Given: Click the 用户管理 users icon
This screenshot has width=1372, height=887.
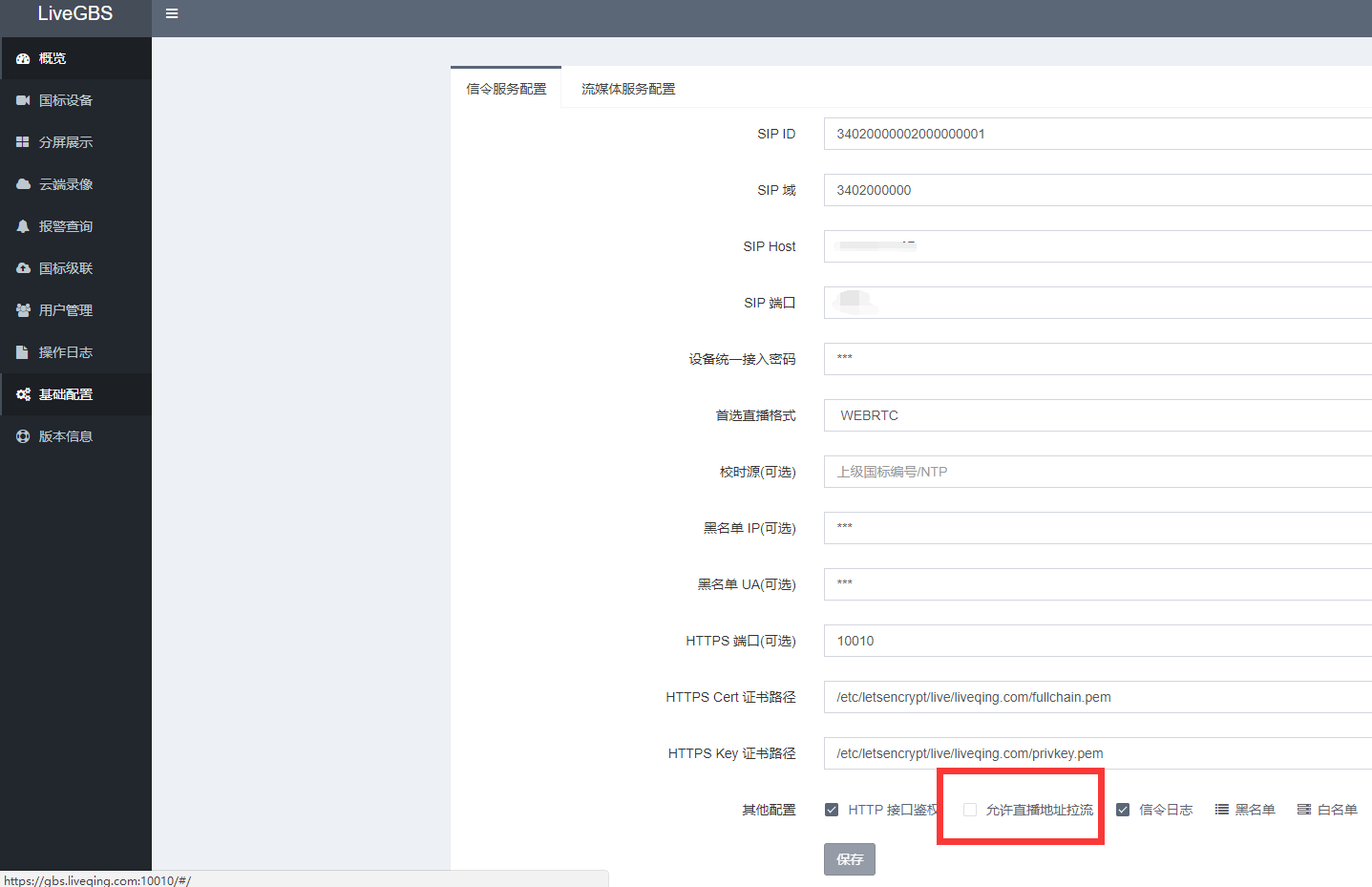Looking at the screenshot, I should click(x=23, y=310).
